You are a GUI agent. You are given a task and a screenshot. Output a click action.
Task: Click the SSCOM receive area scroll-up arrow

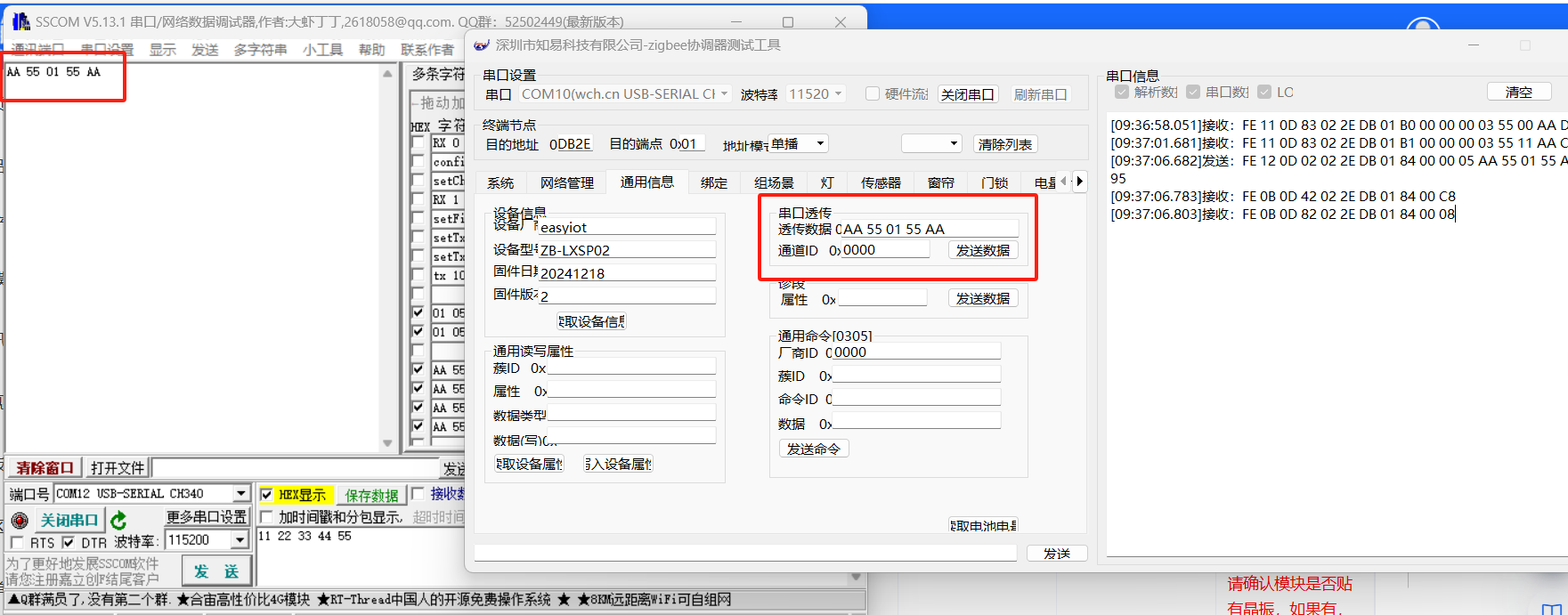pos(387,74)
